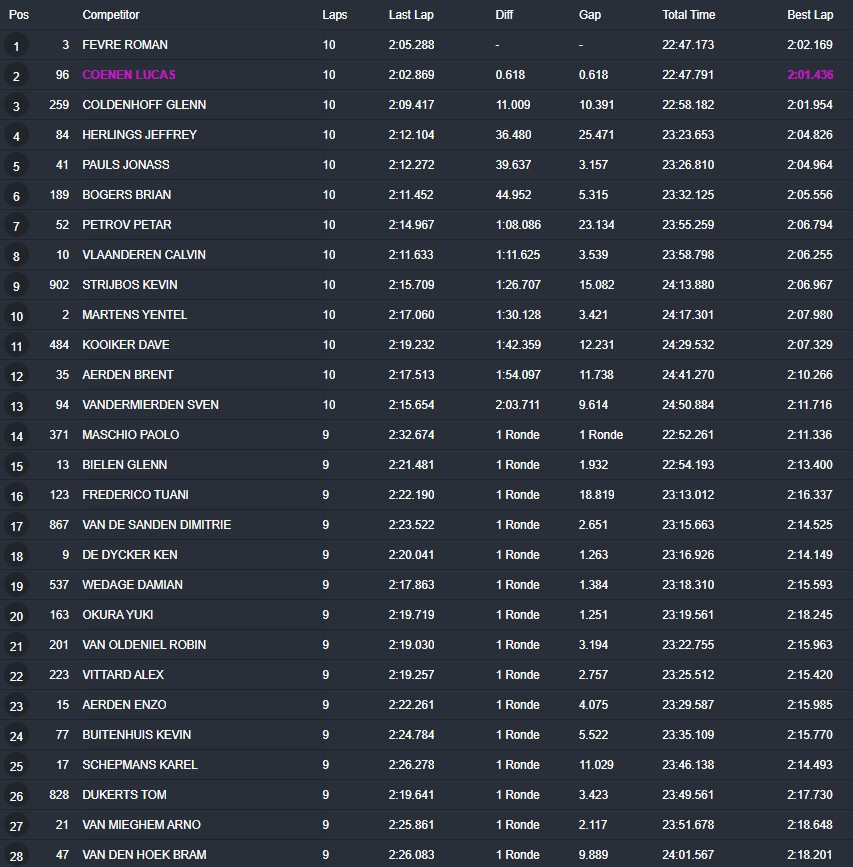Click the position 28 circle badge
The width and height of the screenshot is (853, 867).
(x=16, y=856)
